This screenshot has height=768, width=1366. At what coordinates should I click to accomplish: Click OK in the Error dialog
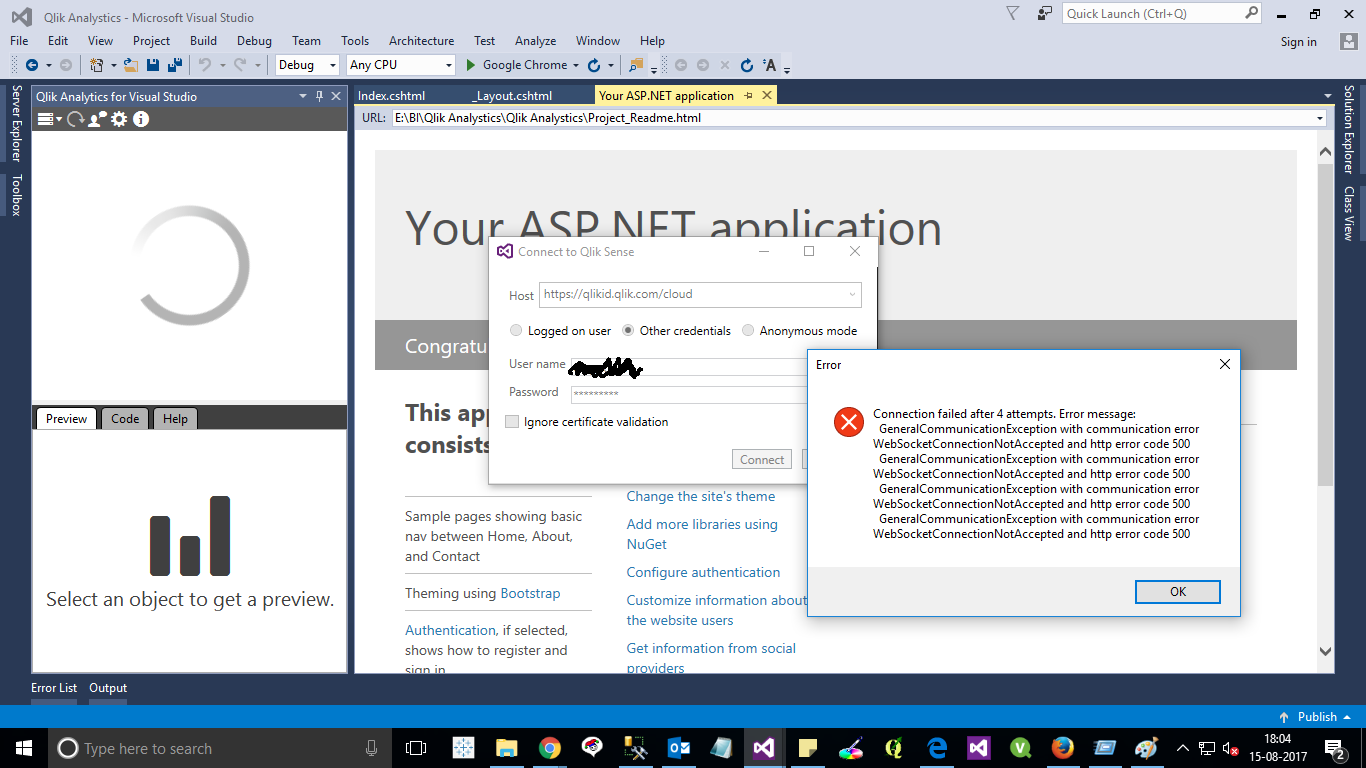coord(1177,592)
